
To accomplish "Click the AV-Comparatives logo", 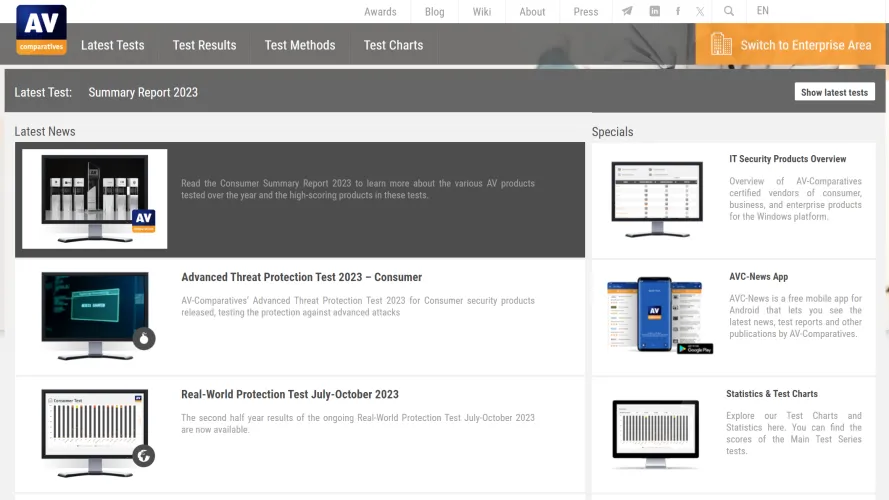I will point(41,30).
